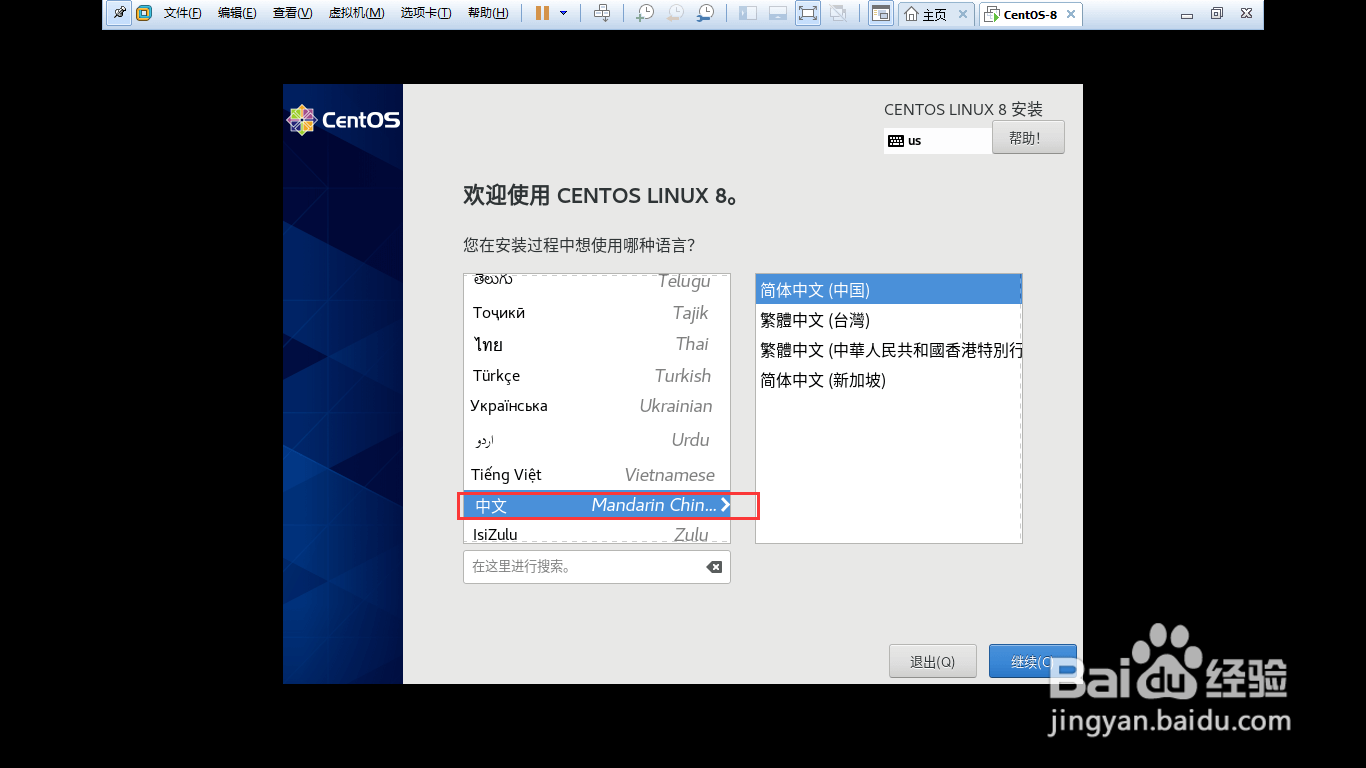The image size is (1366, 768).
Task: Open the snapshot manager icon
Action: 705,14
